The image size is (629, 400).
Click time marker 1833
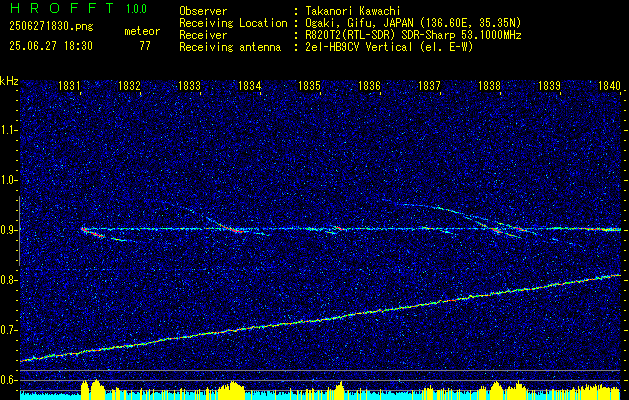[x=189, y=85]
